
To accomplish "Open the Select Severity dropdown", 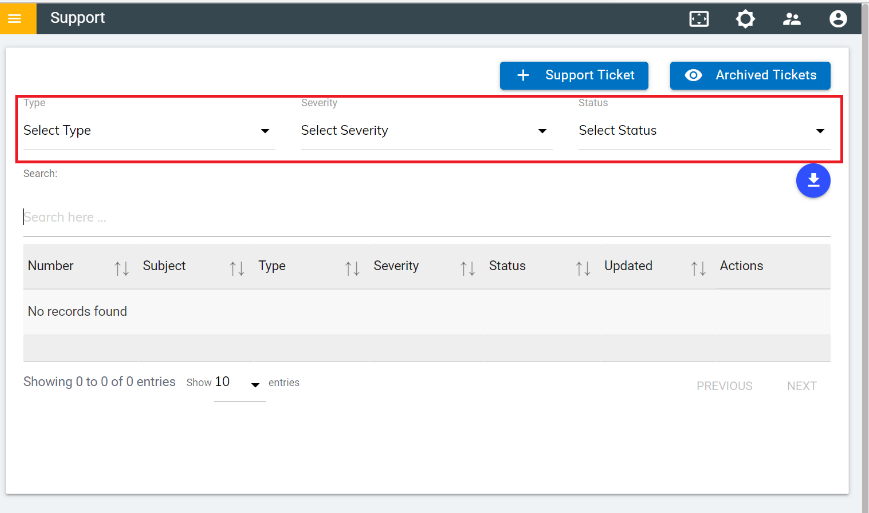I will pos(426,131).
